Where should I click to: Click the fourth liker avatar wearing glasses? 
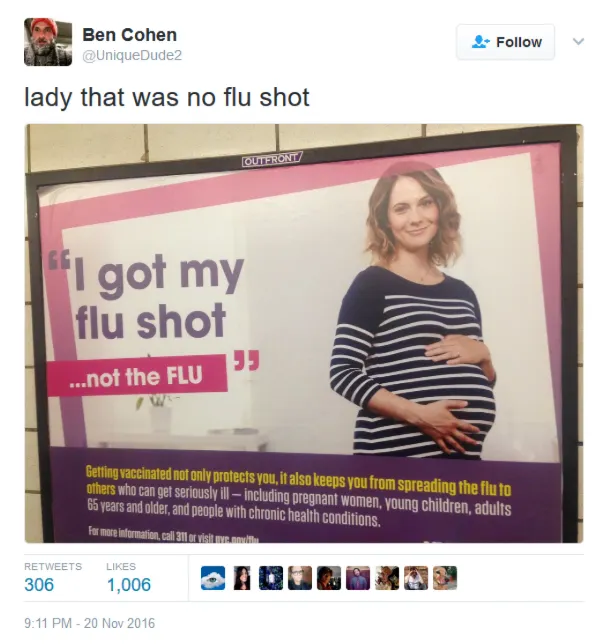(x=300, y=578)
